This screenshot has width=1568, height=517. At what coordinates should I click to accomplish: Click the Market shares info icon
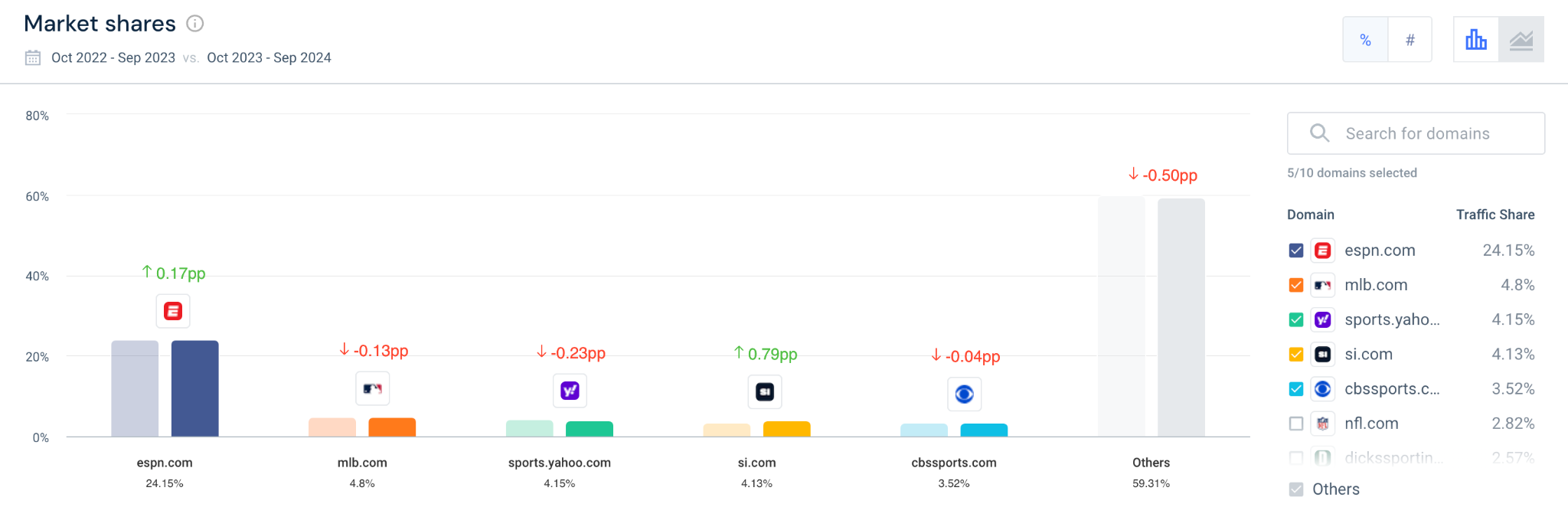[195, 24]
